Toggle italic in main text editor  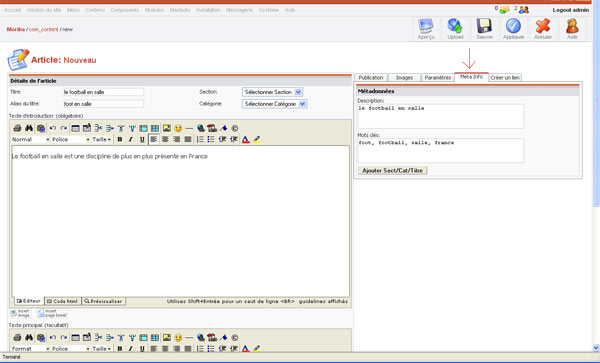coord(130,348)
